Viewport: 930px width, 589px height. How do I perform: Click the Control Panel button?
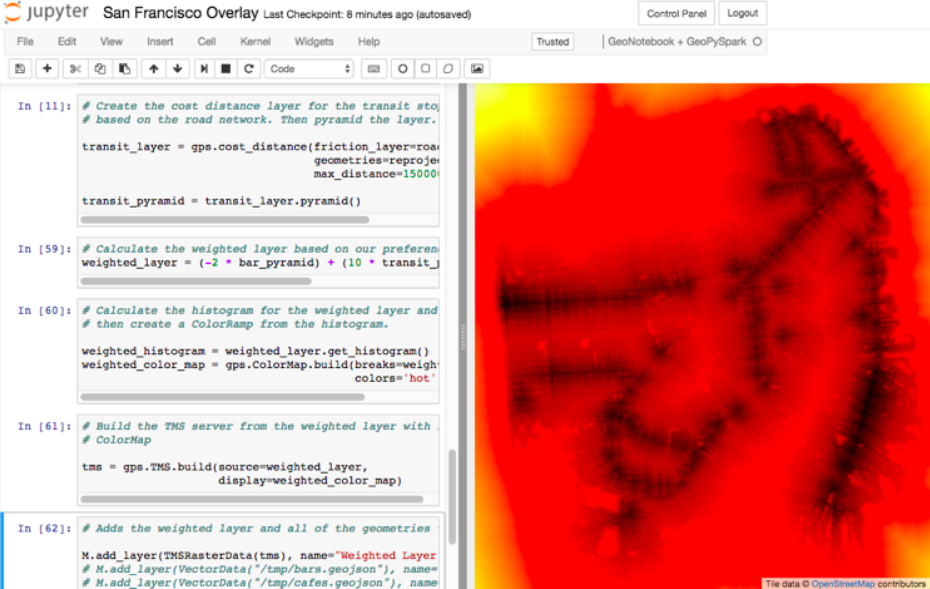pyautogui.click(x=676, y=14)
